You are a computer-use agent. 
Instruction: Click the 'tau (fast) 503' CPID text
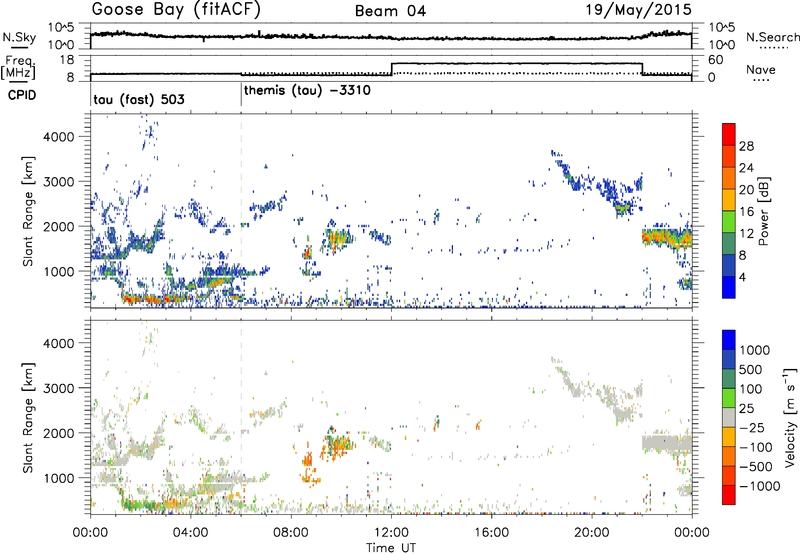139,99
